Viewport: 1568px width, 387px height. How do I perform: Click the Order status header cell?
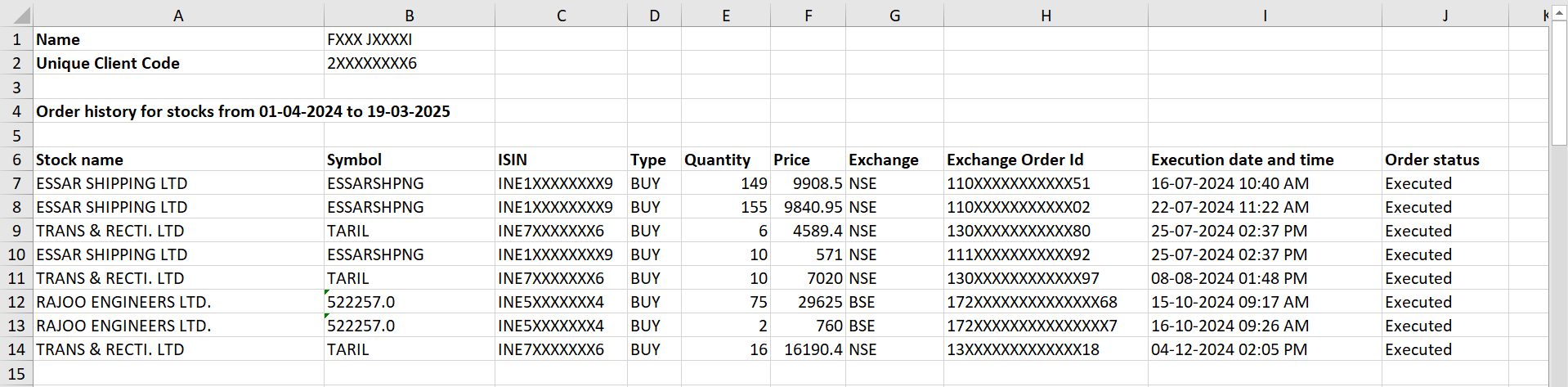1445,160
